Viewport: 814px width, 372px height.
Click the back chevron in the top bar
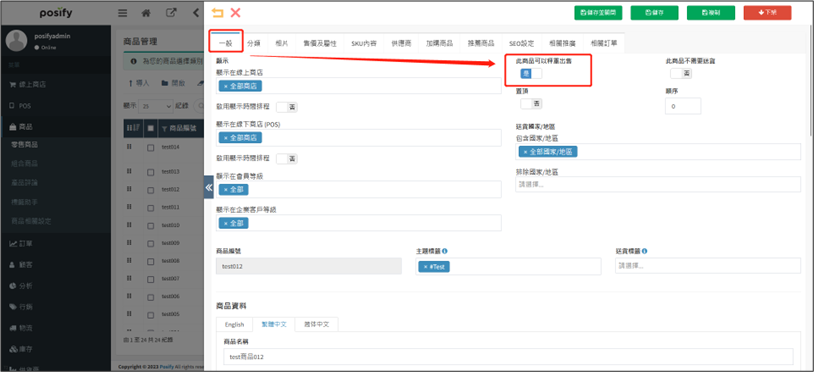coord(196,13)
